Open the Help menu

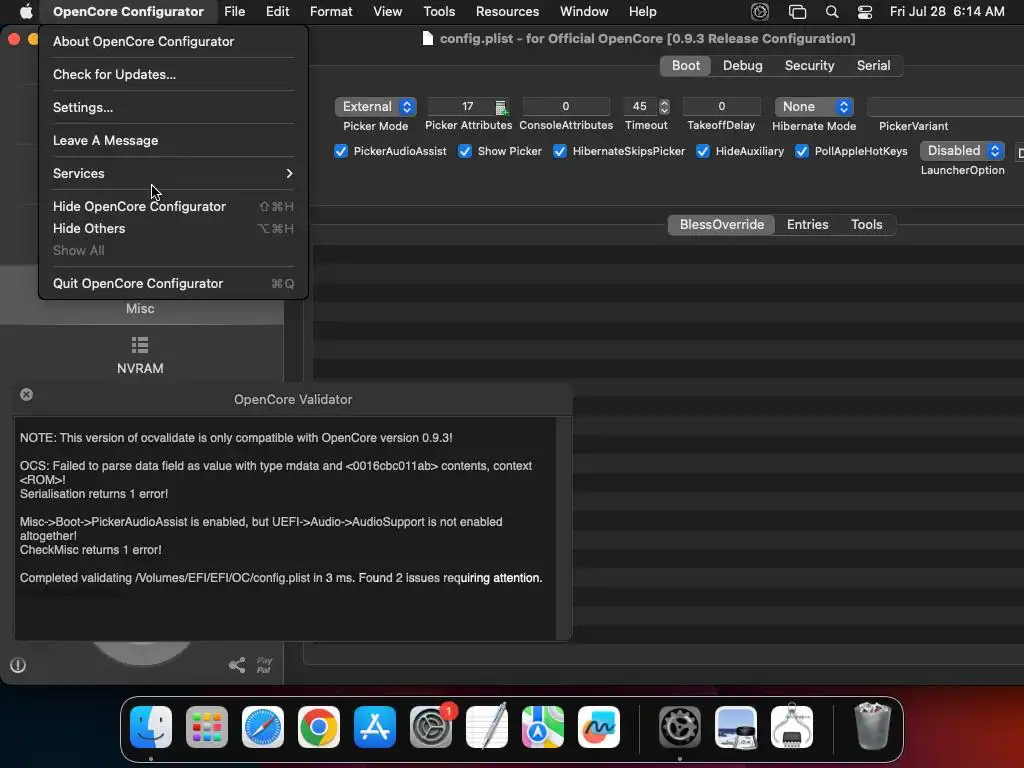click(x=643, y=11)
